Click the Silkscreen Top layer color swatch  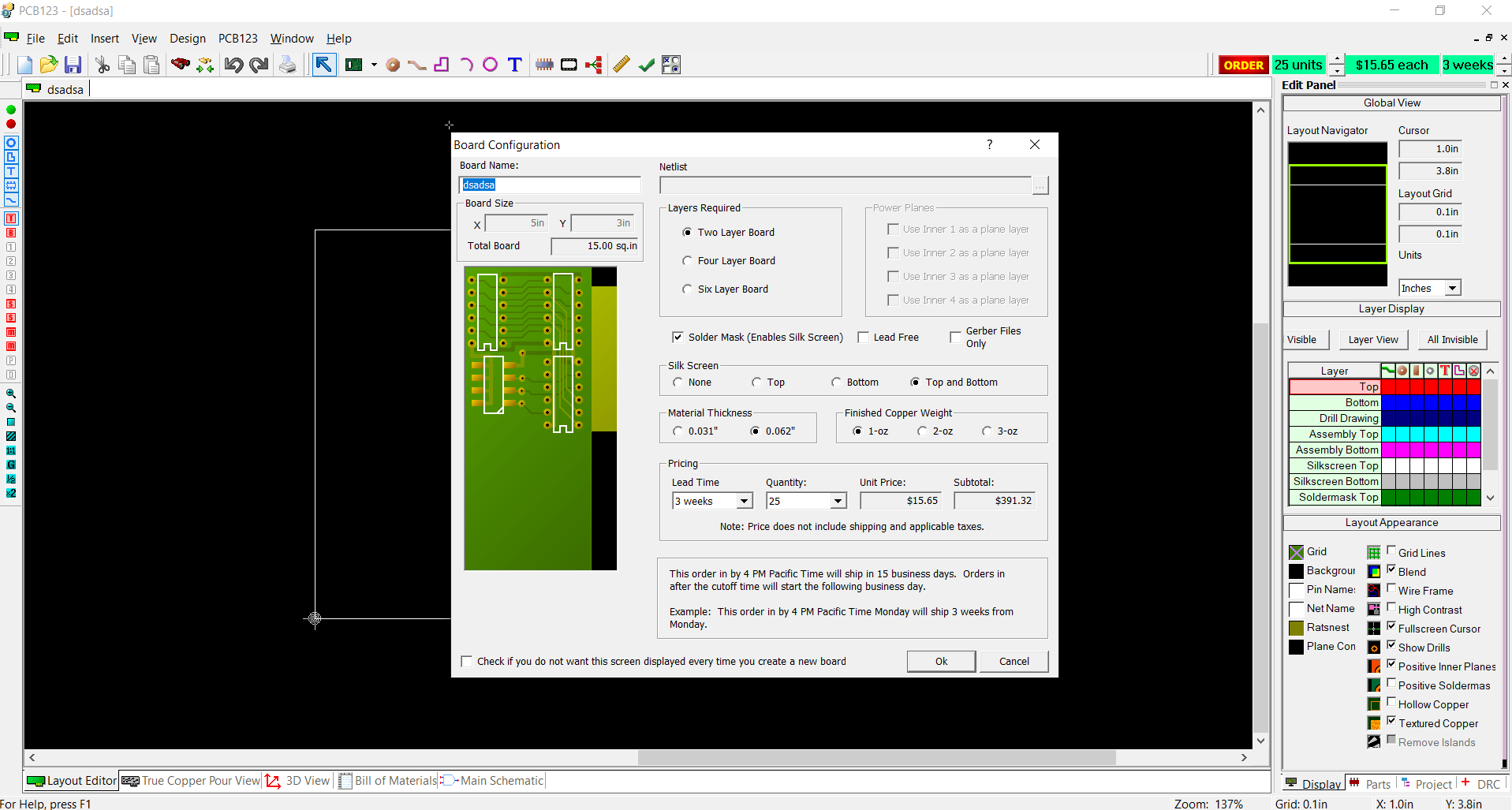pyautogui.click(x=1390, y=465)
